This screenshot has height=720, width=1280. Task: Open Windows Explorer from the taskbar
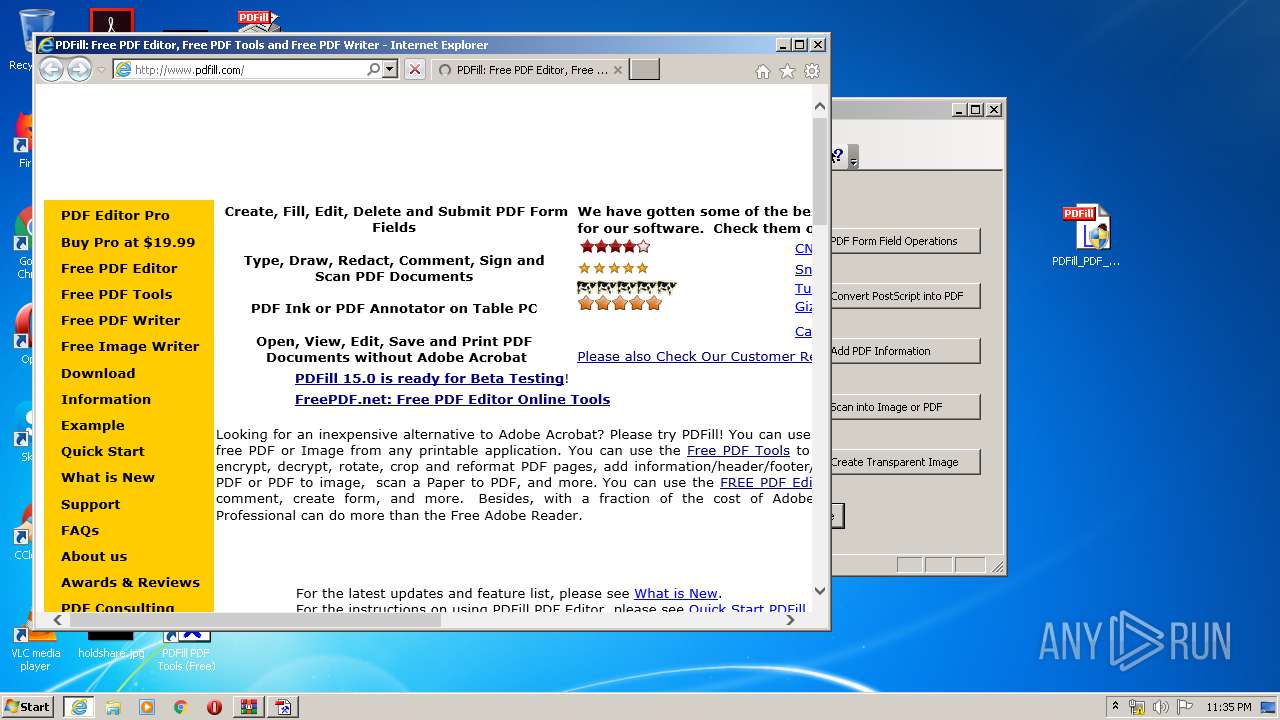click(113, 707)
